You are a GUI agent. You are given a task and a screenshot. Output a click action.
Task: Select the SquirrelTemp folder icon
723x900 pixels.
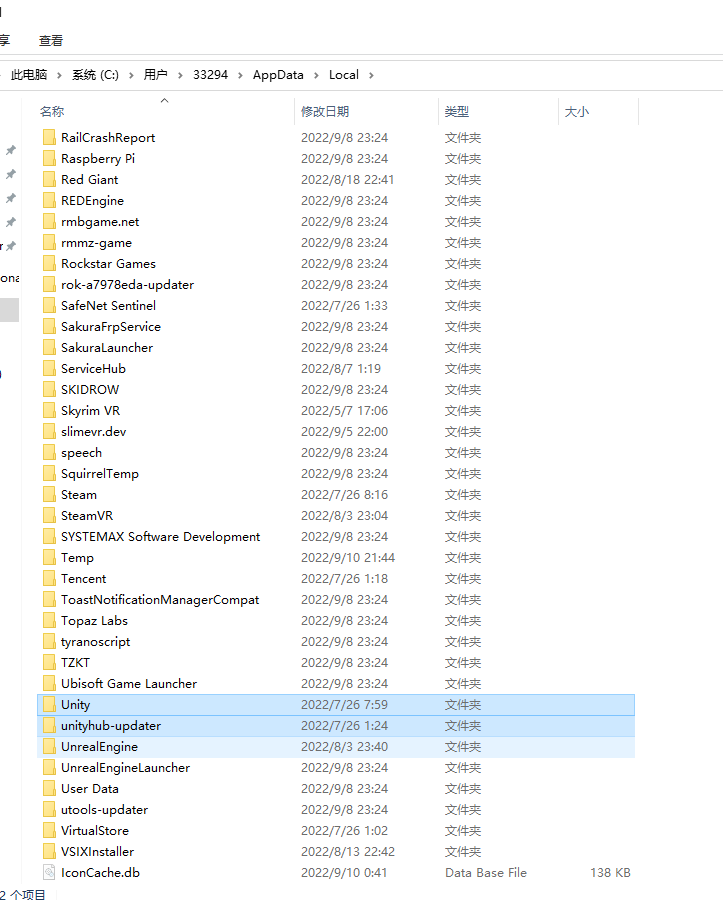49,474
